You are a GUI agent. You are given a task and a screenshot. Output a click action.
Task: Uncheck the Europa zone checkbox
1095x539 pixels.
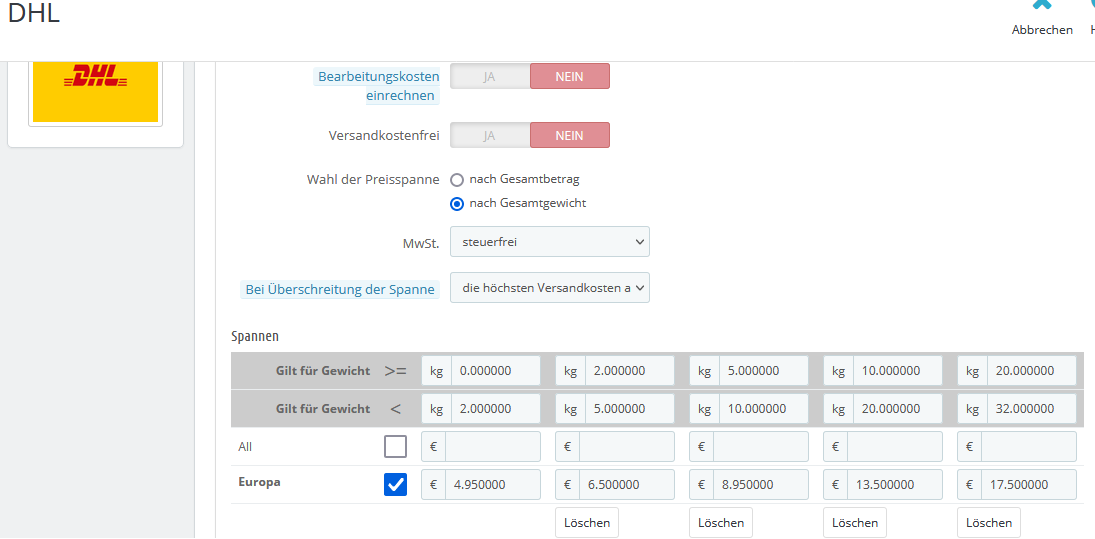(x=396, y=485)
